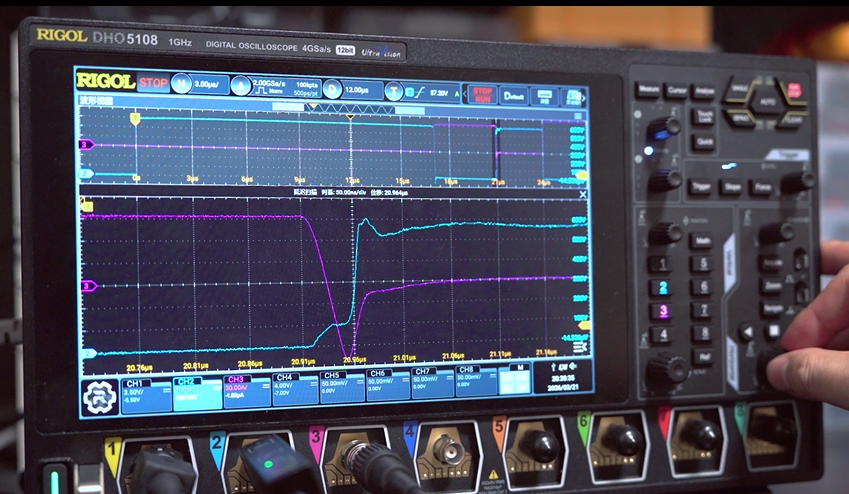Screen dimensions: 849x494
Task: Toggle the Touch Lock front panel button
Action: [704, 116]
